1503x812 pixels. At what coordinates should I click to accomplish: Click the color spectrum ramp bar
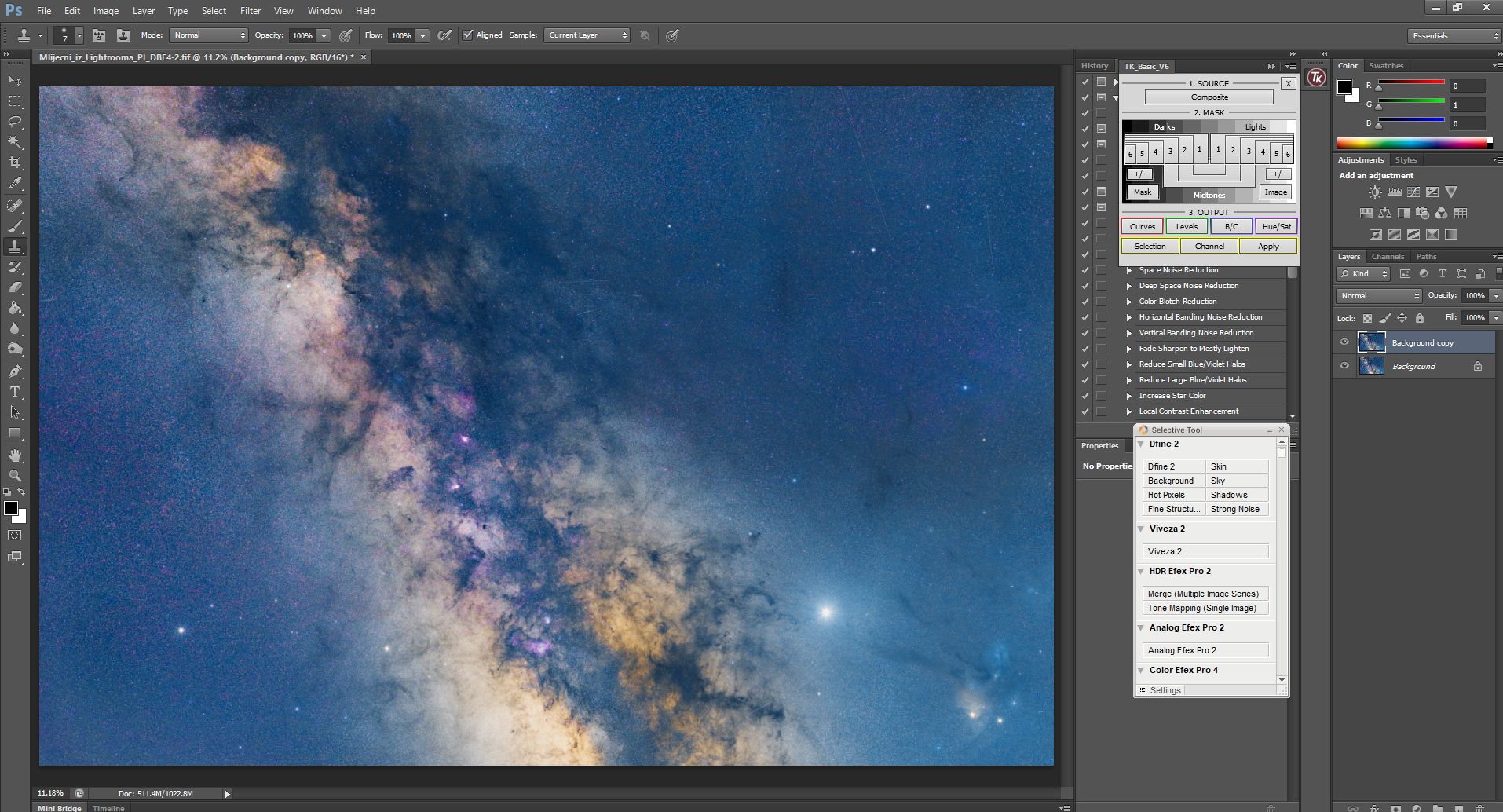(x=1412, y=143)
